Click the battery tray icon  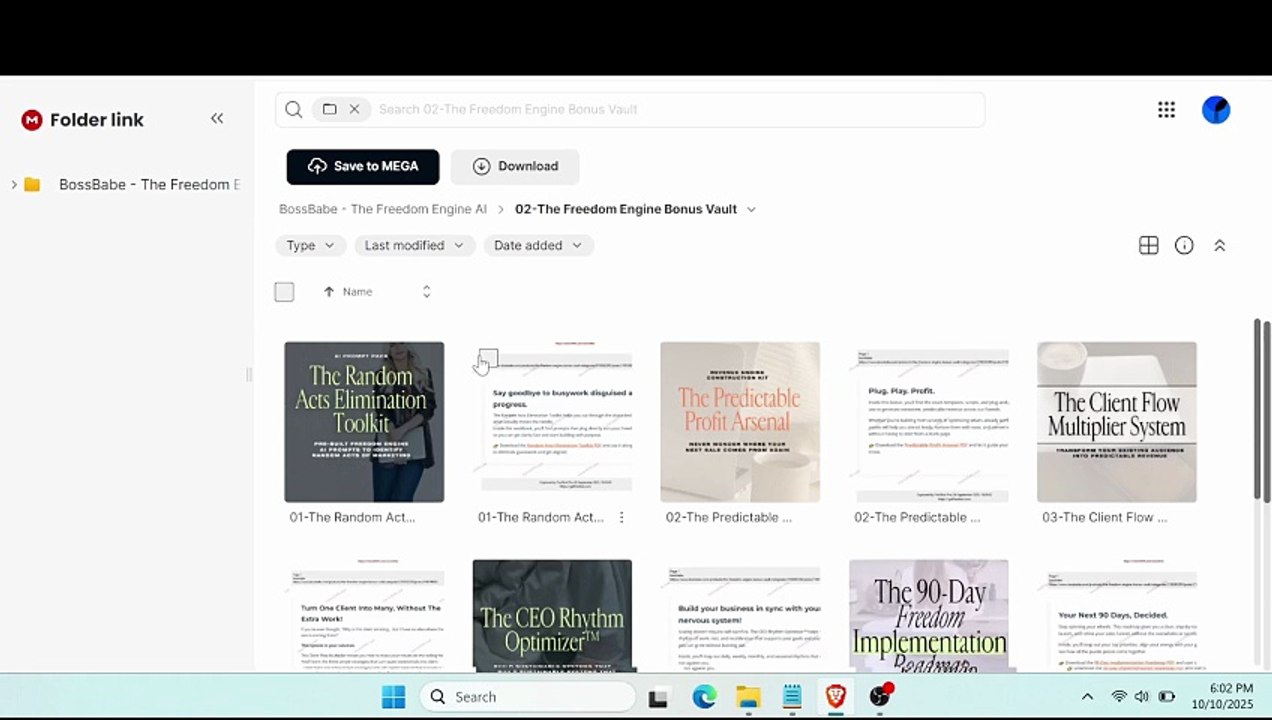1166,697
